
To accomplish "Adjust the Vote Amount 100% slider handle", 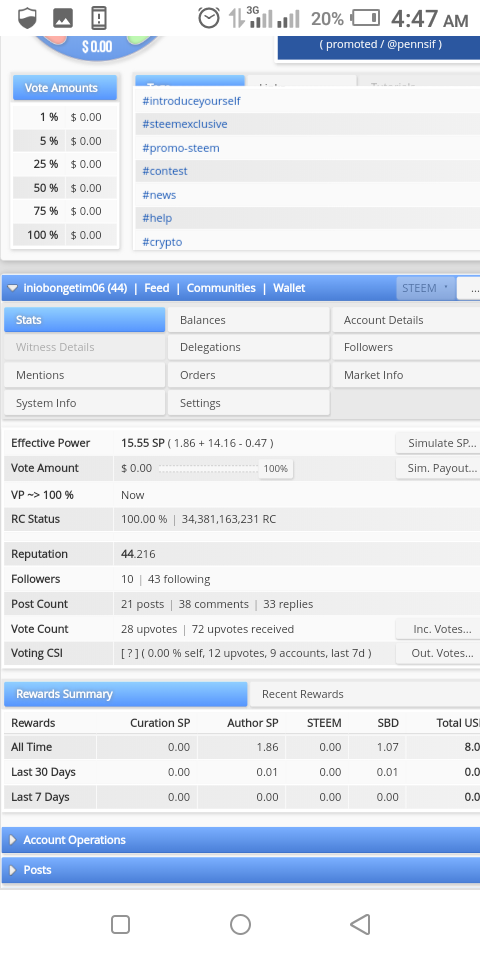I will point(276,468).
